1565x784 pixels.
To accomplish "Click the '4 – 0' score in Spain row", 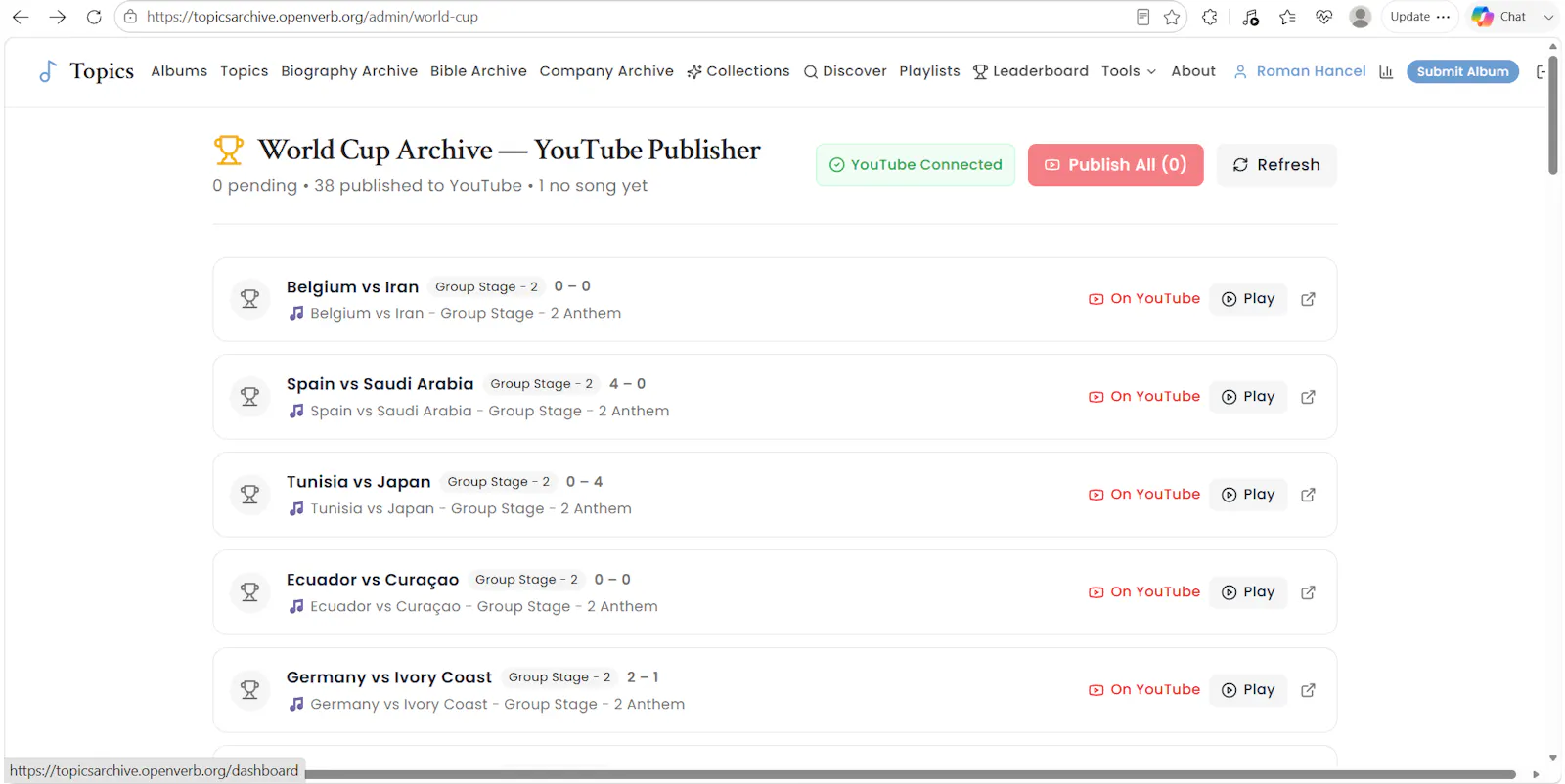I will [627, 384].
